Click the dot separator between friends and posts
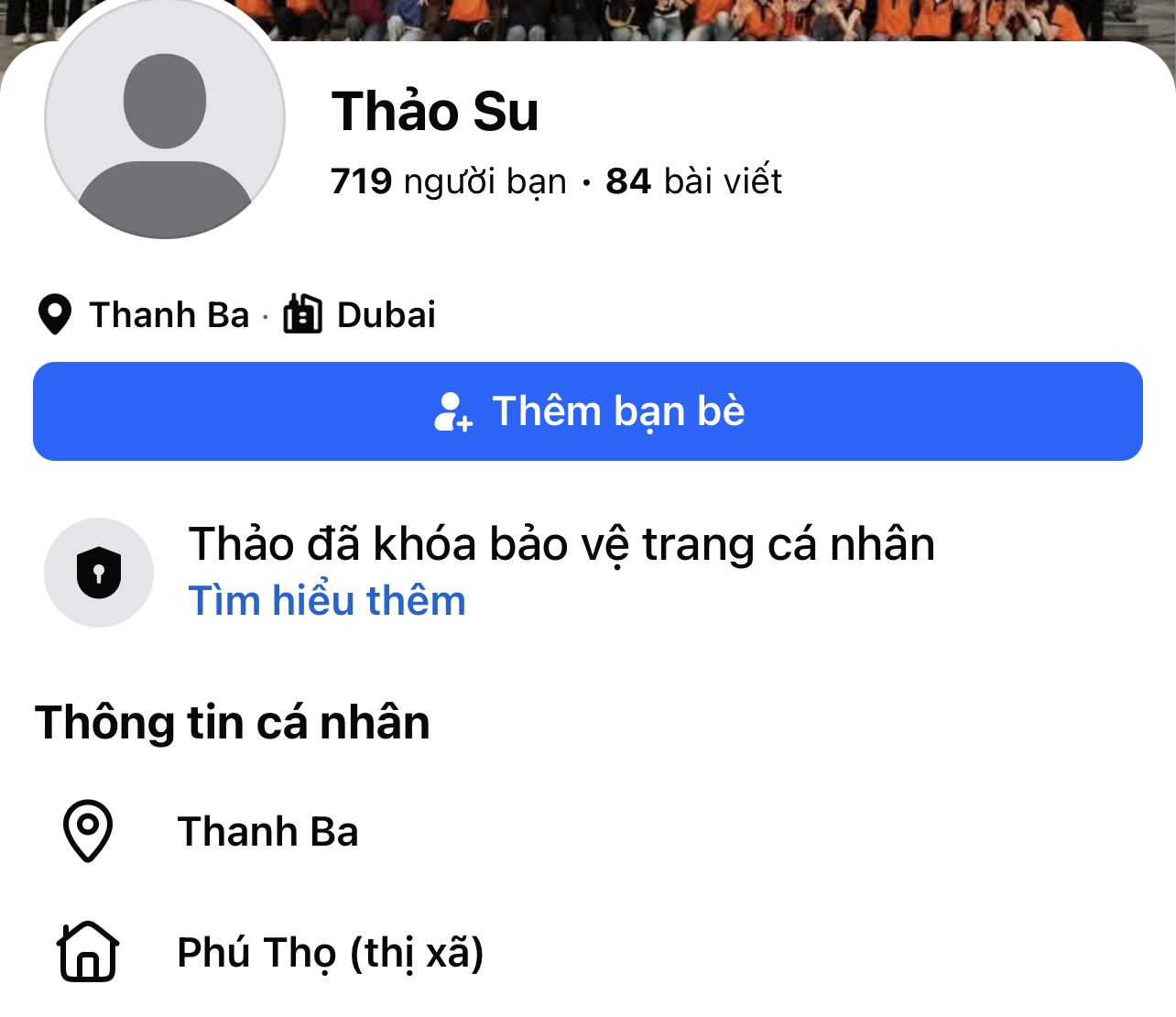Viewport: 1176px width, 1017px height. click(586, 183)
